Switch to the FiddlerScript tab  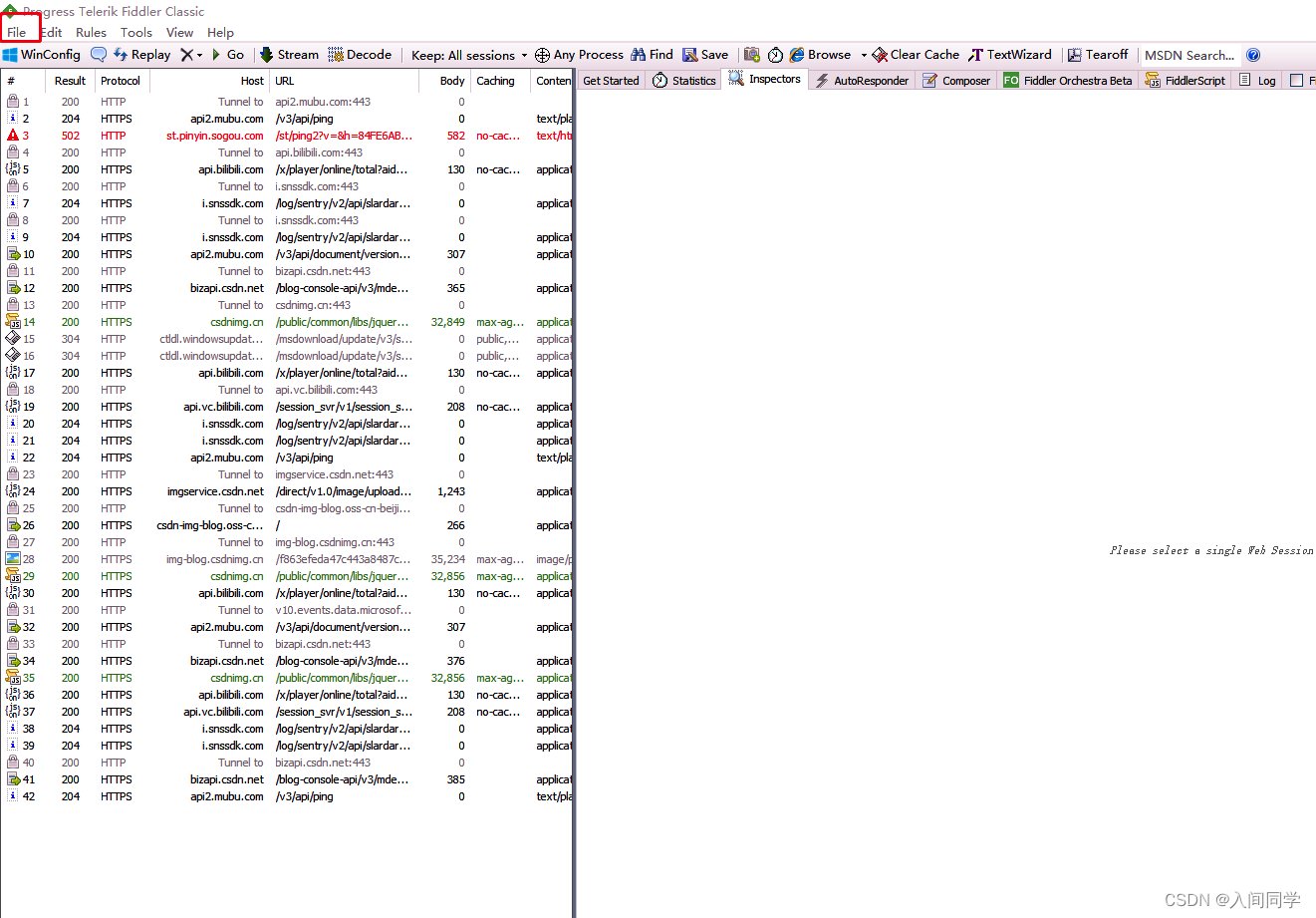(x=1185, y=81)
